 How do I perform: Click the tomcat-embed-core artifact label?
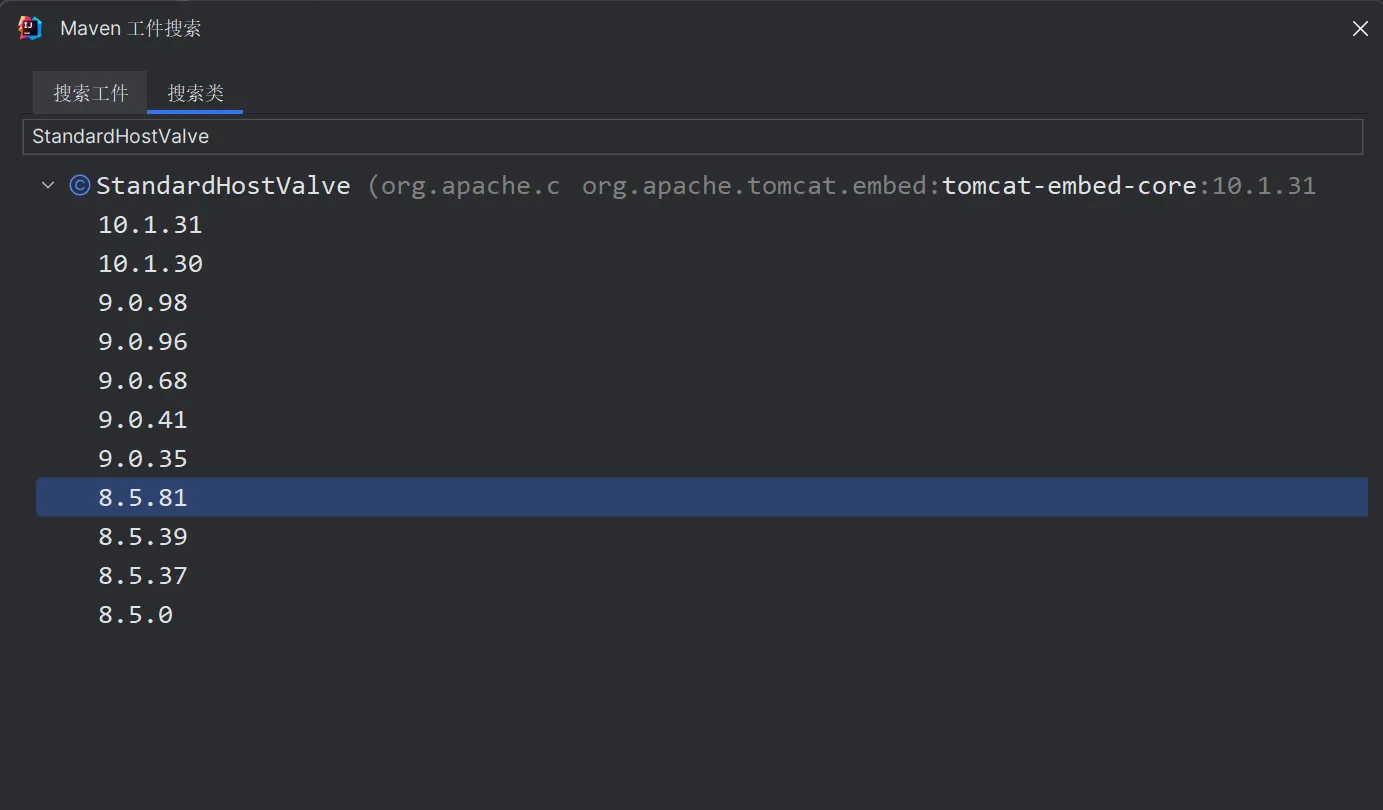pos(1069,185)
